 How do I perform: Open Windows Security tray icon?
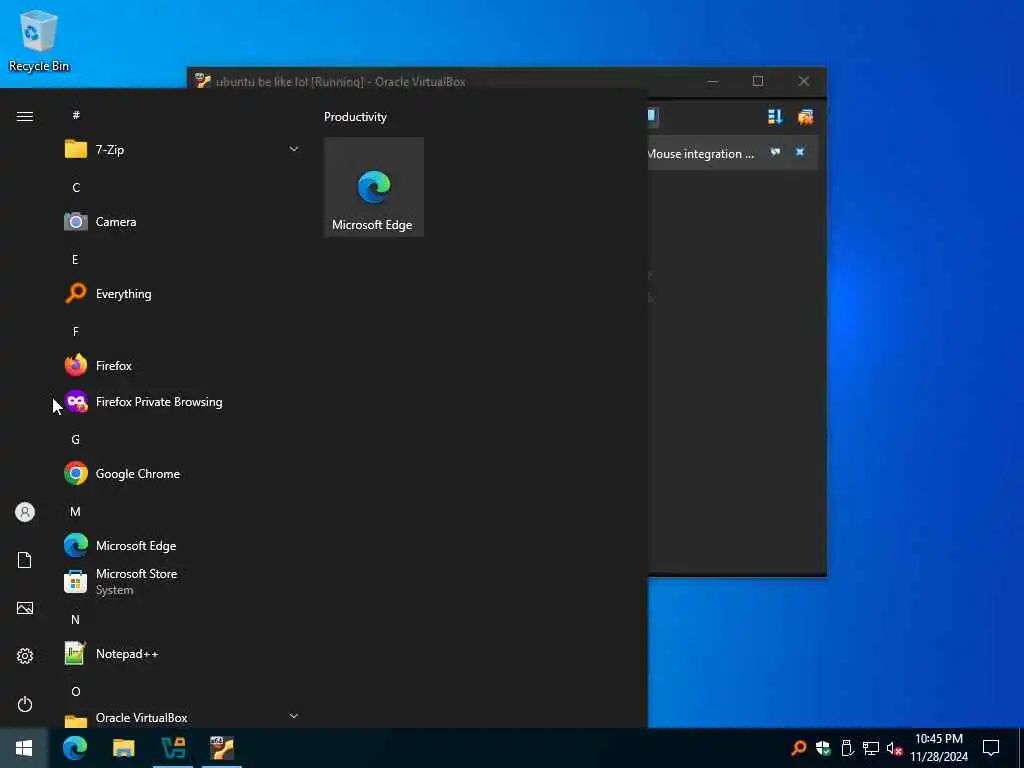pos(823,748)
